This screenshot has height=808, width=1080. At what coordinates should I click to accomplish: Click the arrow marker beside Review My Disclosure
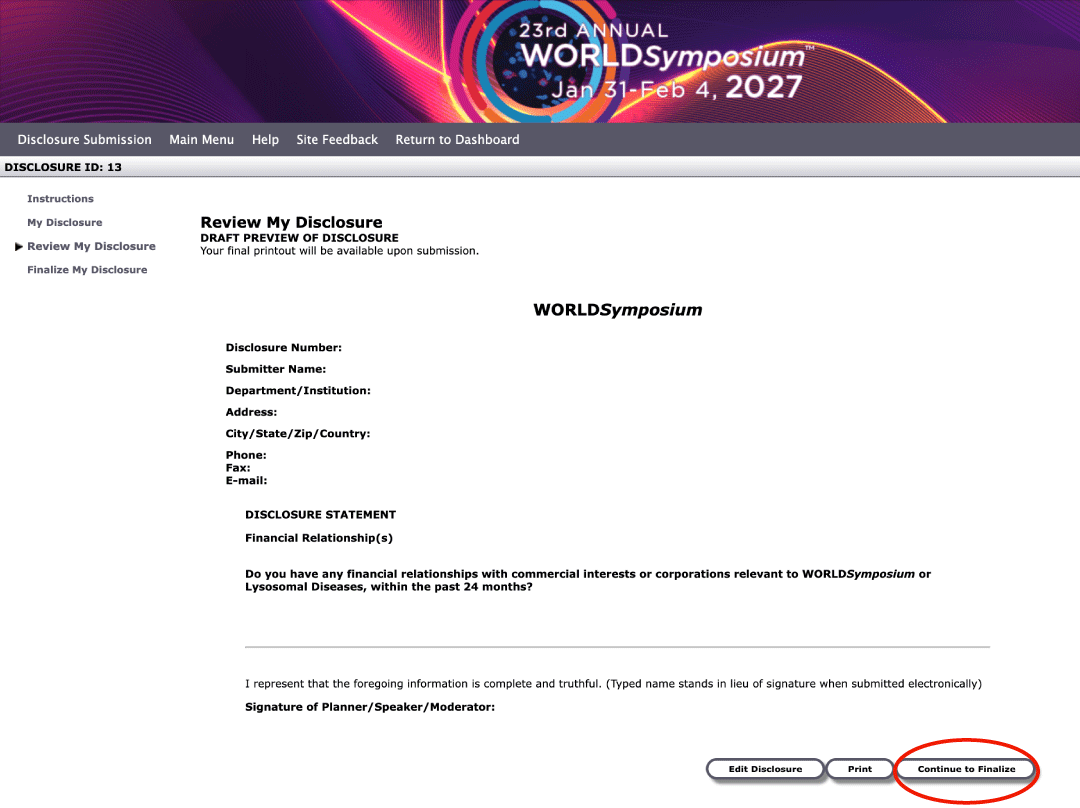click(19, 247)
